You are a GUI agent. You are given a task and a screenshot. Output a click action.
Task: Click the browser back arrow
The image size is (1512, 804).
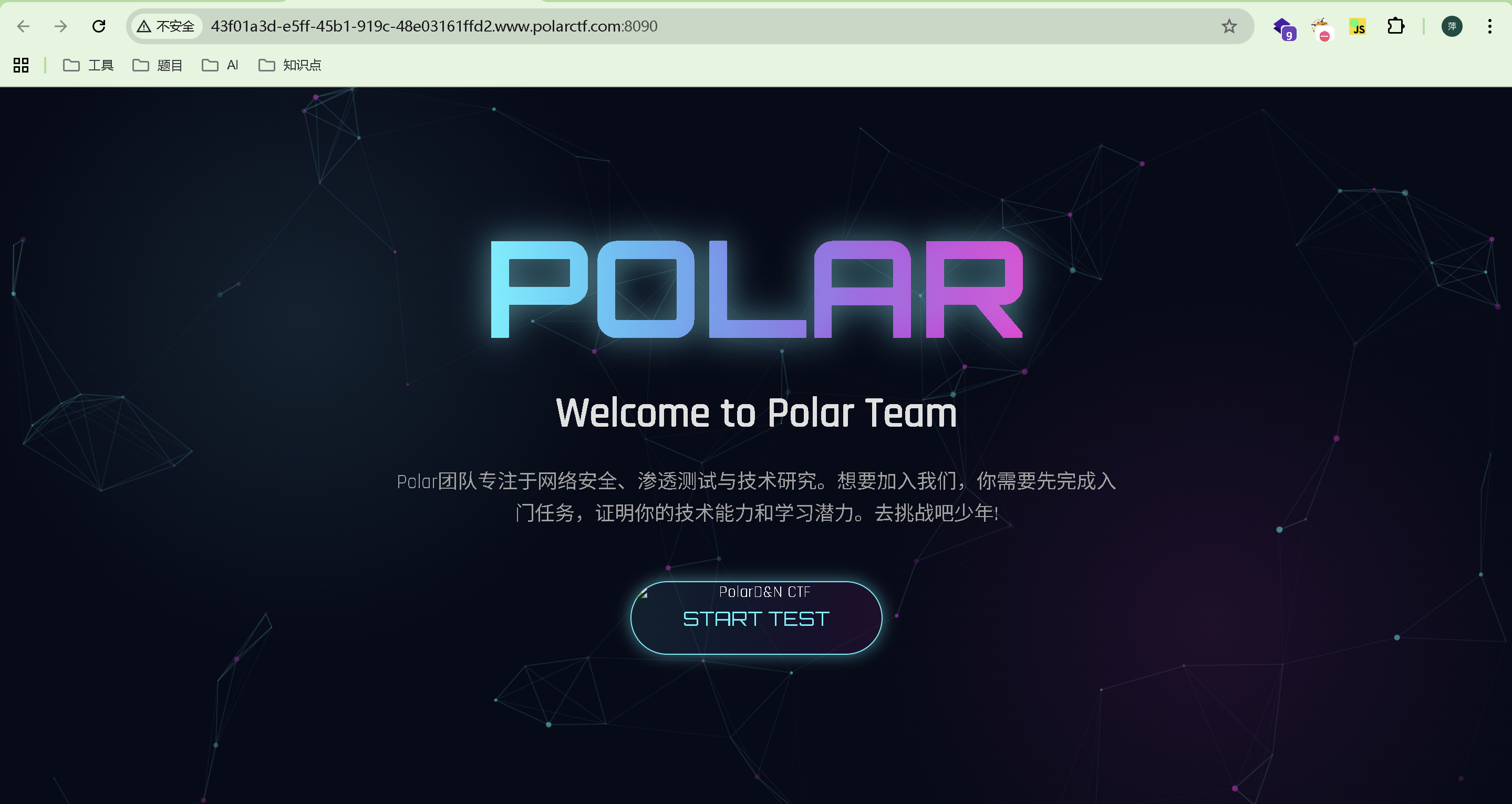pyautogui.click(x=24, y=26)
